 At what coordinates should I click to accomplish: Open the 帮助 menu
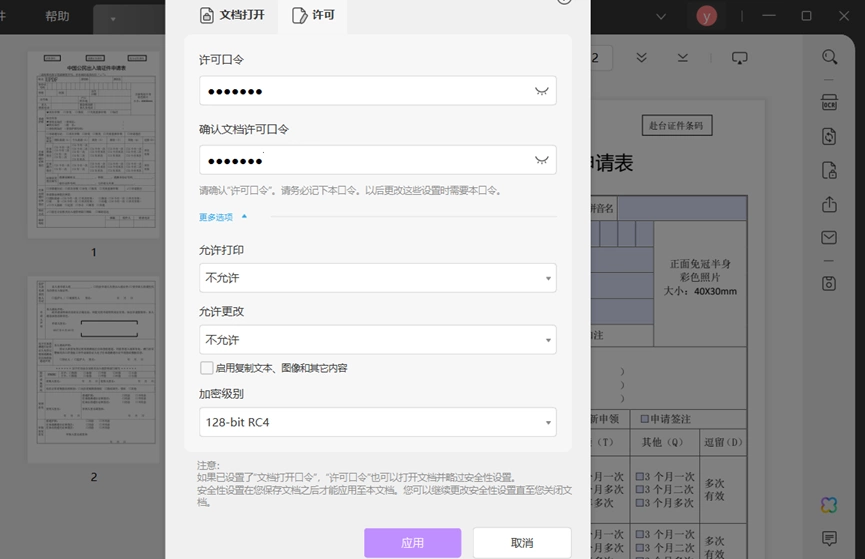(x=57, y=17)
